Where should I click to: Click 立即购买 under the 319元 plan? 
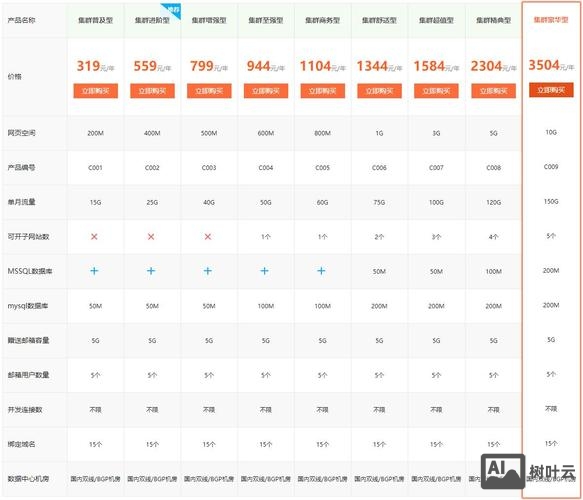point(96,91)
